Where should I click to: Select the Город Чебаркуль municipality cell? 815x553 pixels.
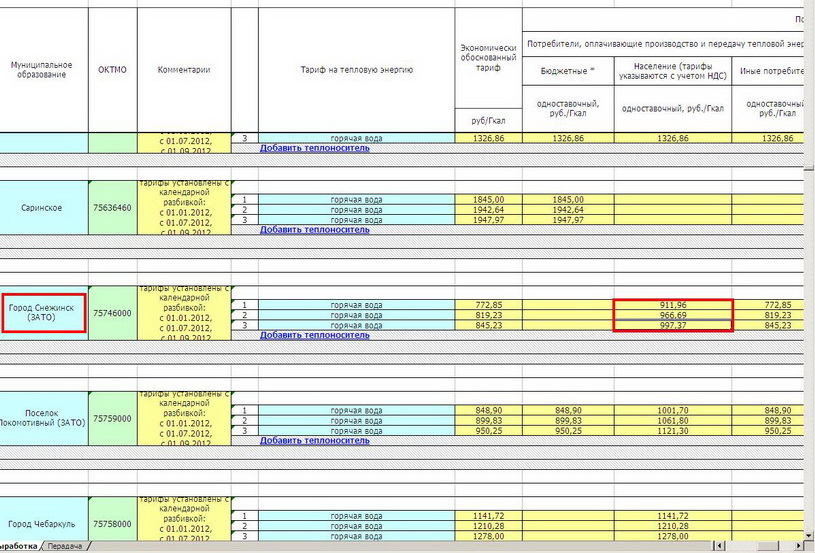click(44, 523)
